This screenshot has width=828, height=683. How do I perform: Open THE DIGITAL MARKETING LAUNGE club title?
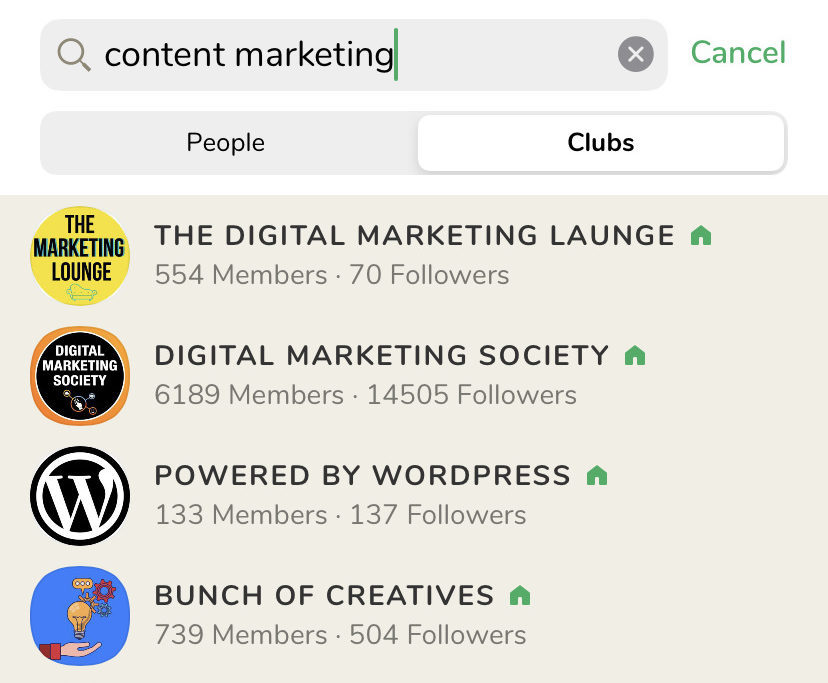(x=414, y=236)
